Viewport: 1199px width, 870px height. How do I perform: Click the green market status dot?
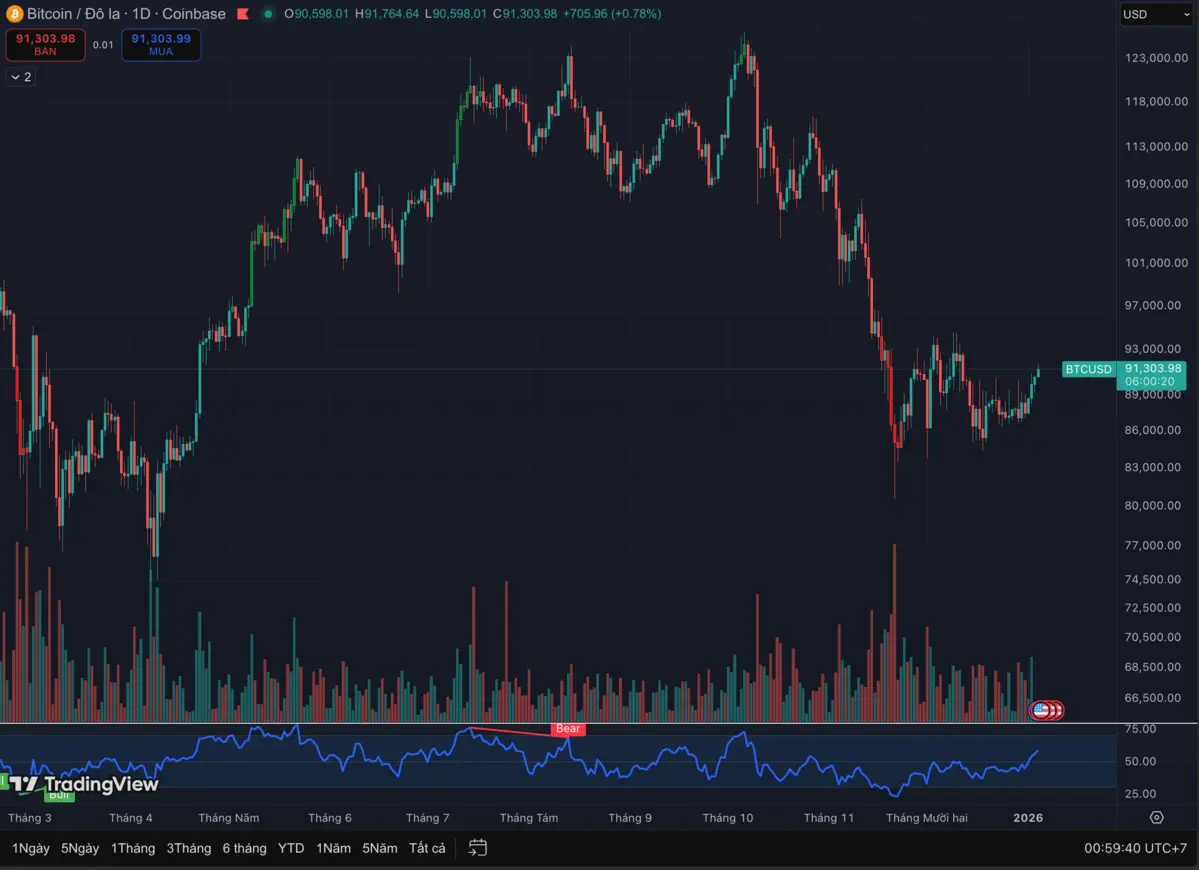268,14
